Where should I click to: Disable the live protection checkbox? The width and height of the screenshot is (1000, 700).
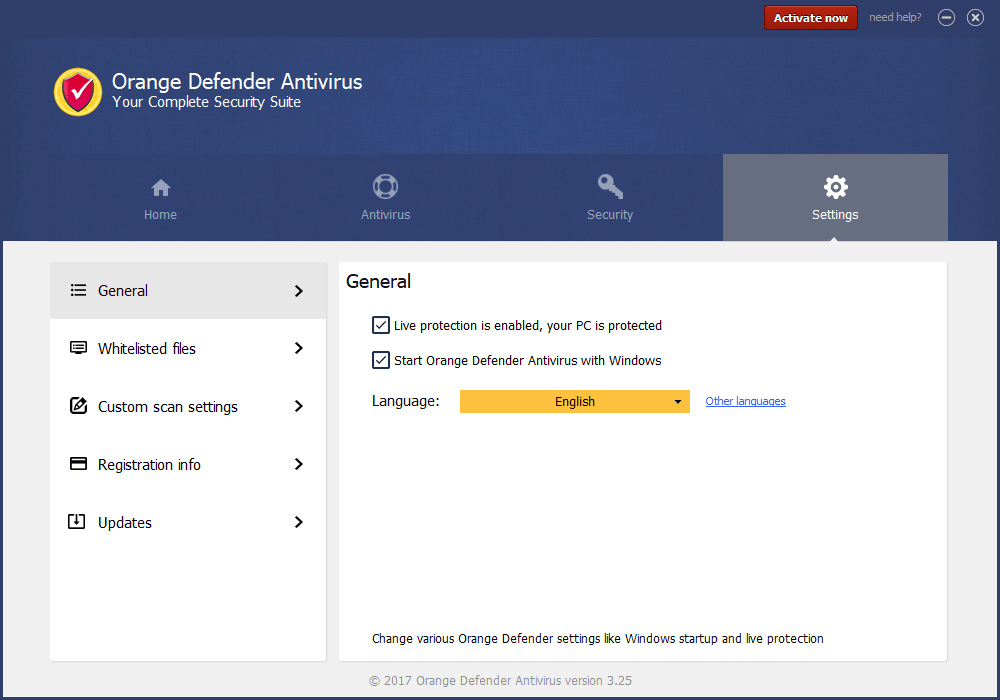381,325
